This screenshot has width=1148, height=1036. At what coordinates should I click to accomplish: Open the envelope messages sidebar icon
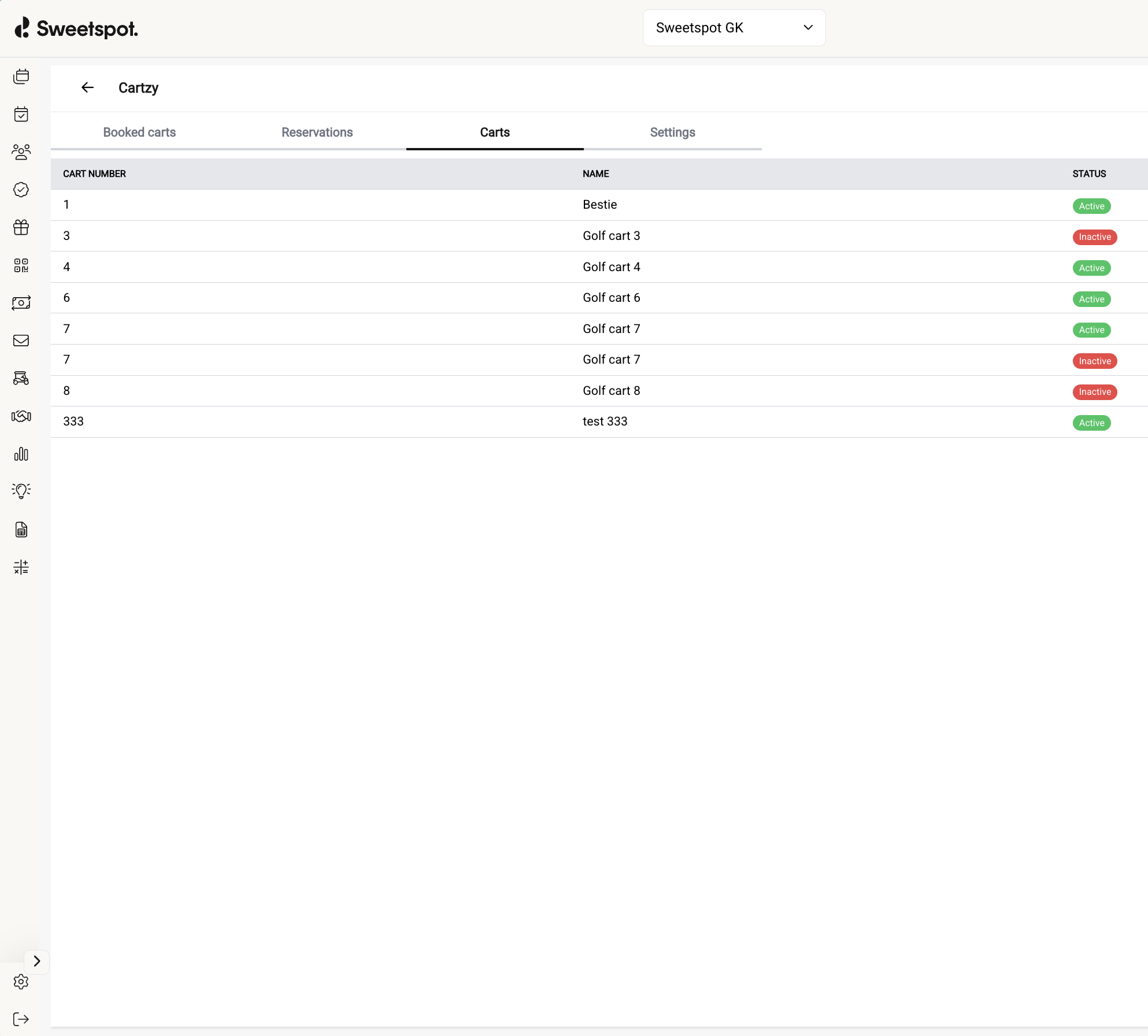click(x=21, y=341)
